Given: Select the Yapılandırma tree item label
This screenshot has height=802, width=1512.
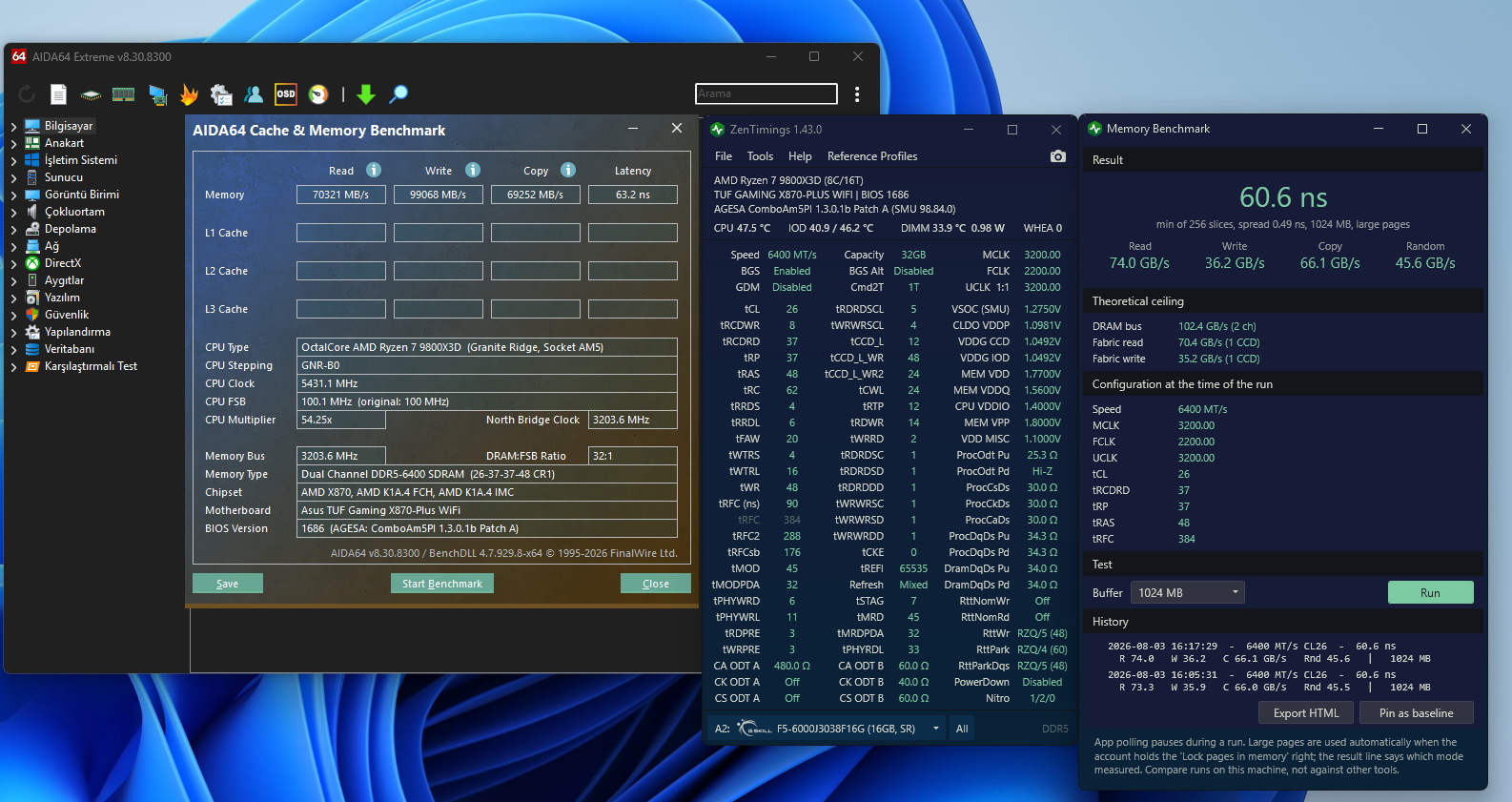Looking at the screenshot, I should [77, 332].
